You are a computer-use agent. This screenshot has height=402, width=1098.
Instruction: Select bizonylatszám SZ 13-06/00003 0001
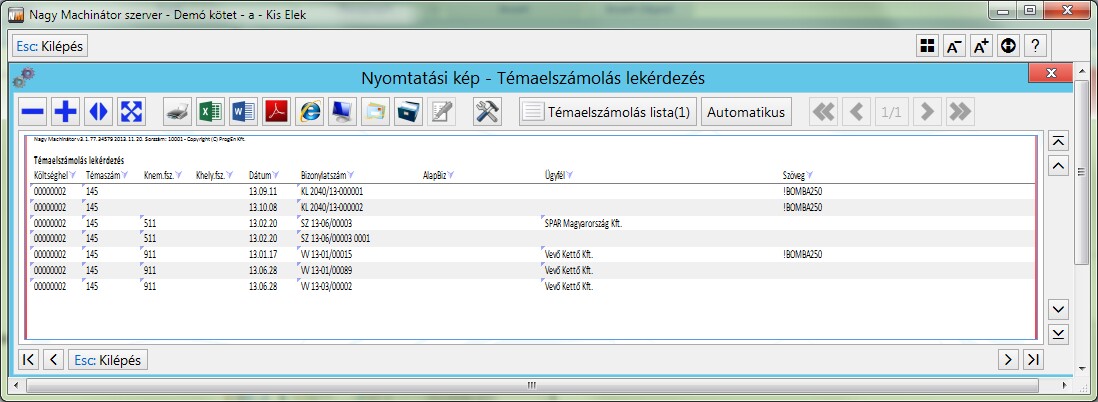click(x=335, y=239)
